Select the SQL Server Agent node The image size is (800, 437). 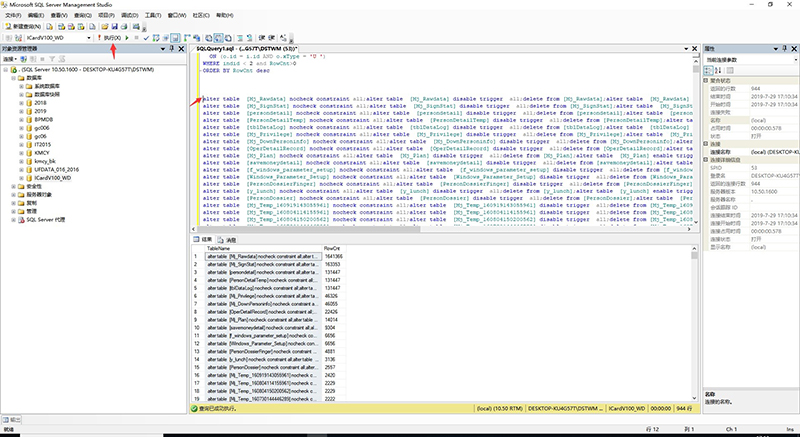[x=45, y=220]
